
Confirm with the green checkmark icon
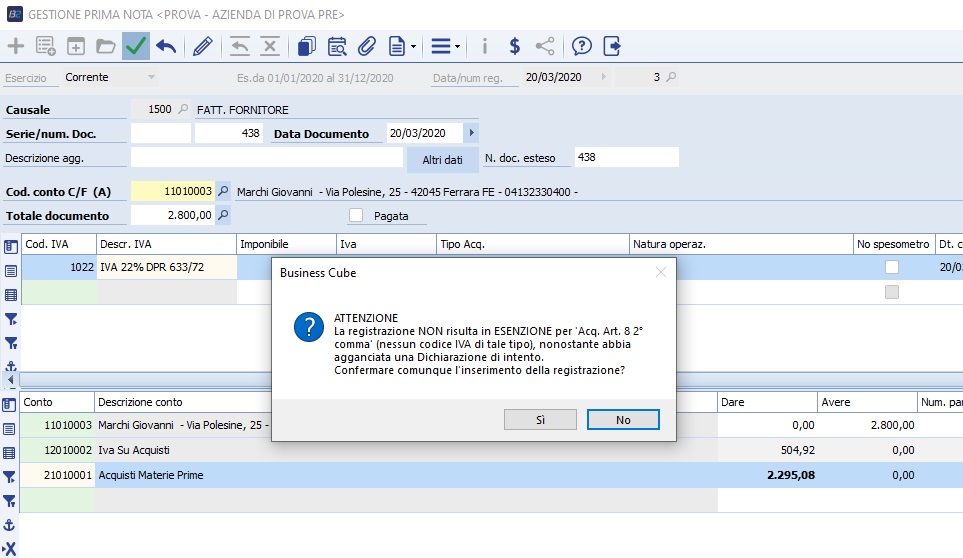(136, 46)
